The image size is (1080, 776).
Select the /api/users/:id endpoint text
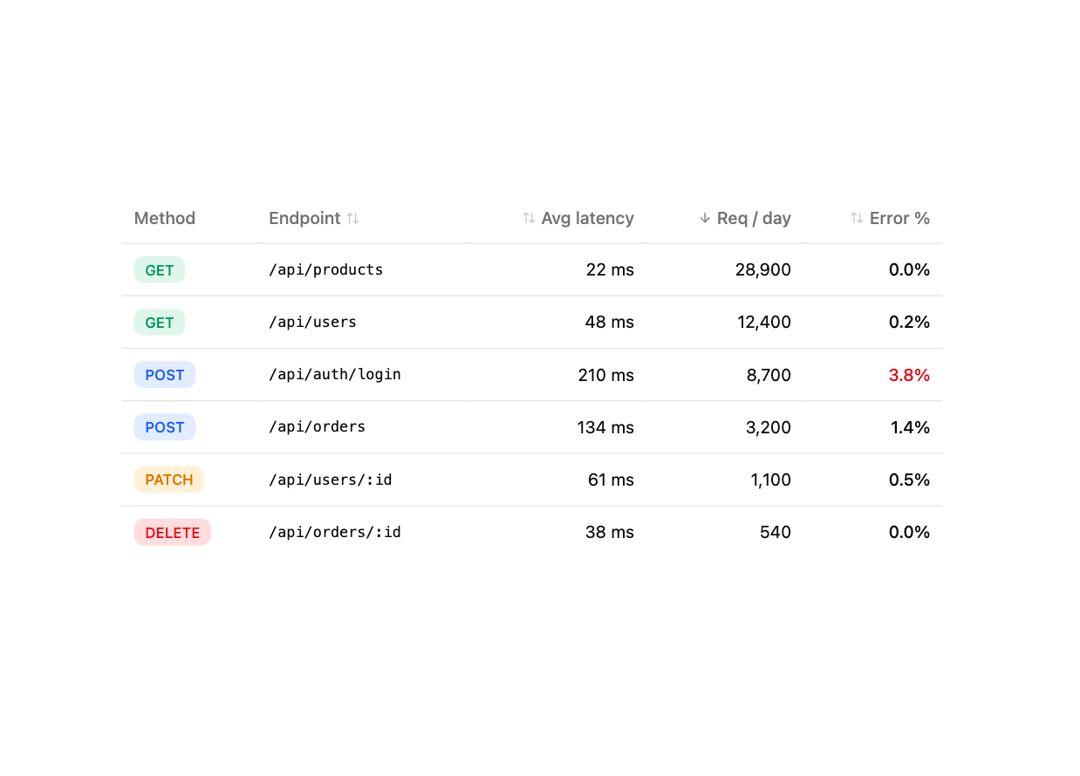tap(331, 480)
